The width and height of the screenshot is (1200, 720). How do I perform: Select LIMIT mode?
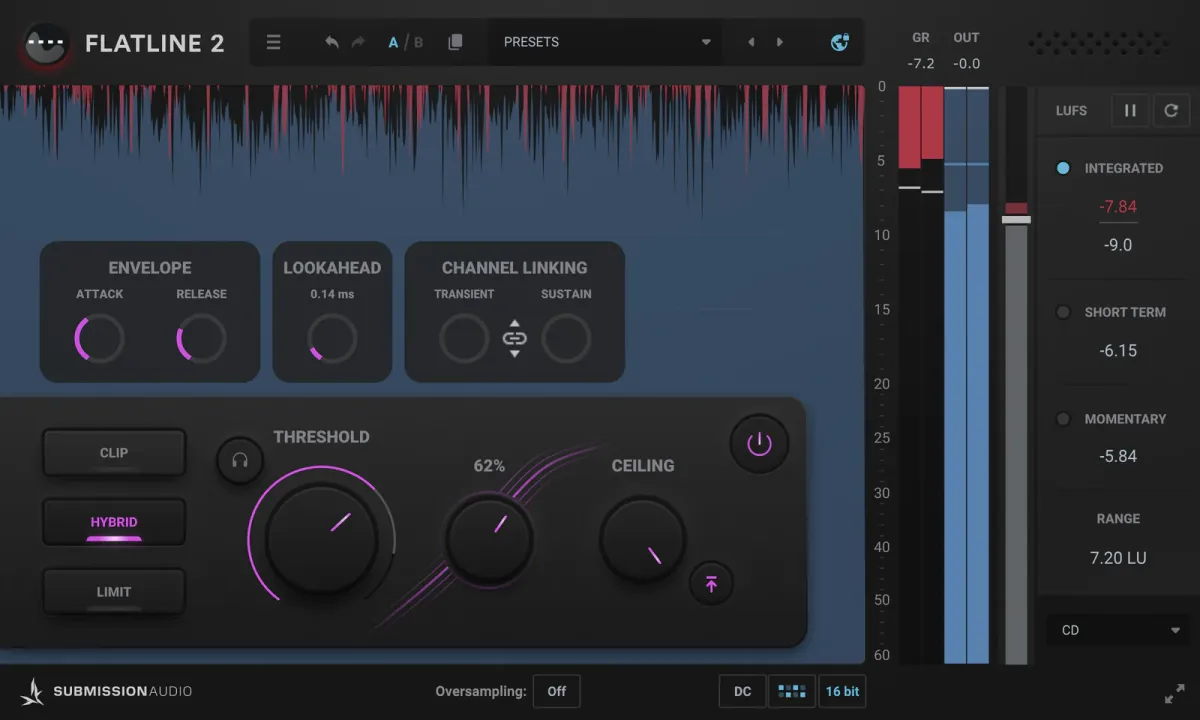114,592
